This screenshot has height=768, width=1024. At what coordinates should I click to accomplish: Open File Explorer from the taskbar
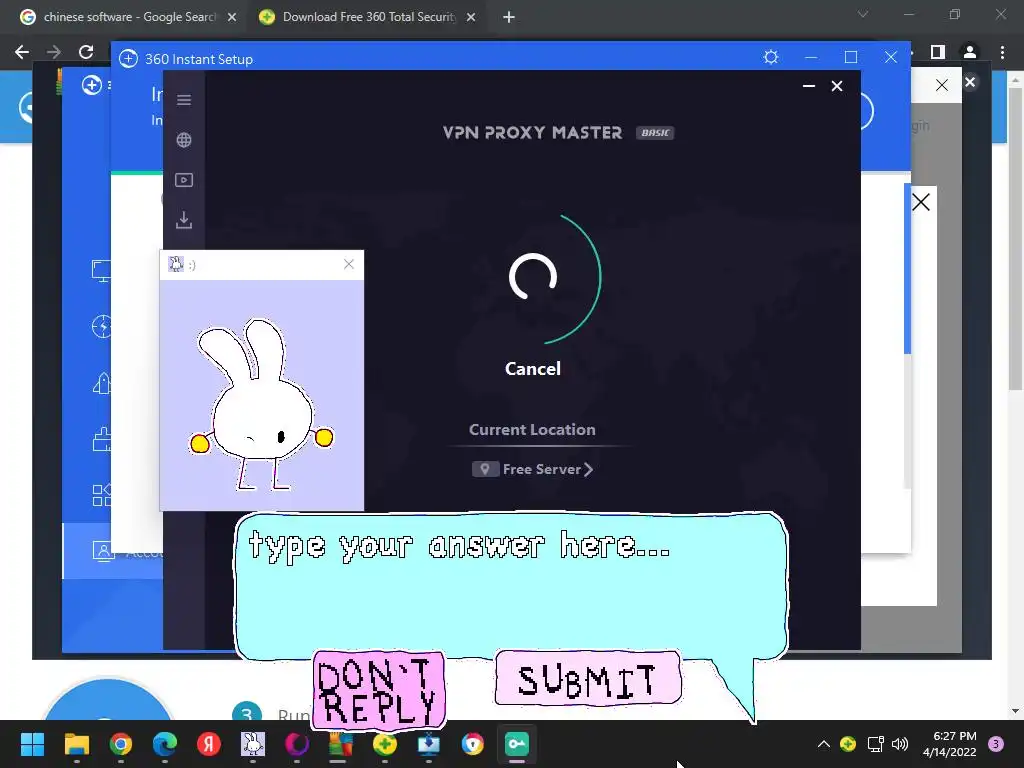[76, 744]
